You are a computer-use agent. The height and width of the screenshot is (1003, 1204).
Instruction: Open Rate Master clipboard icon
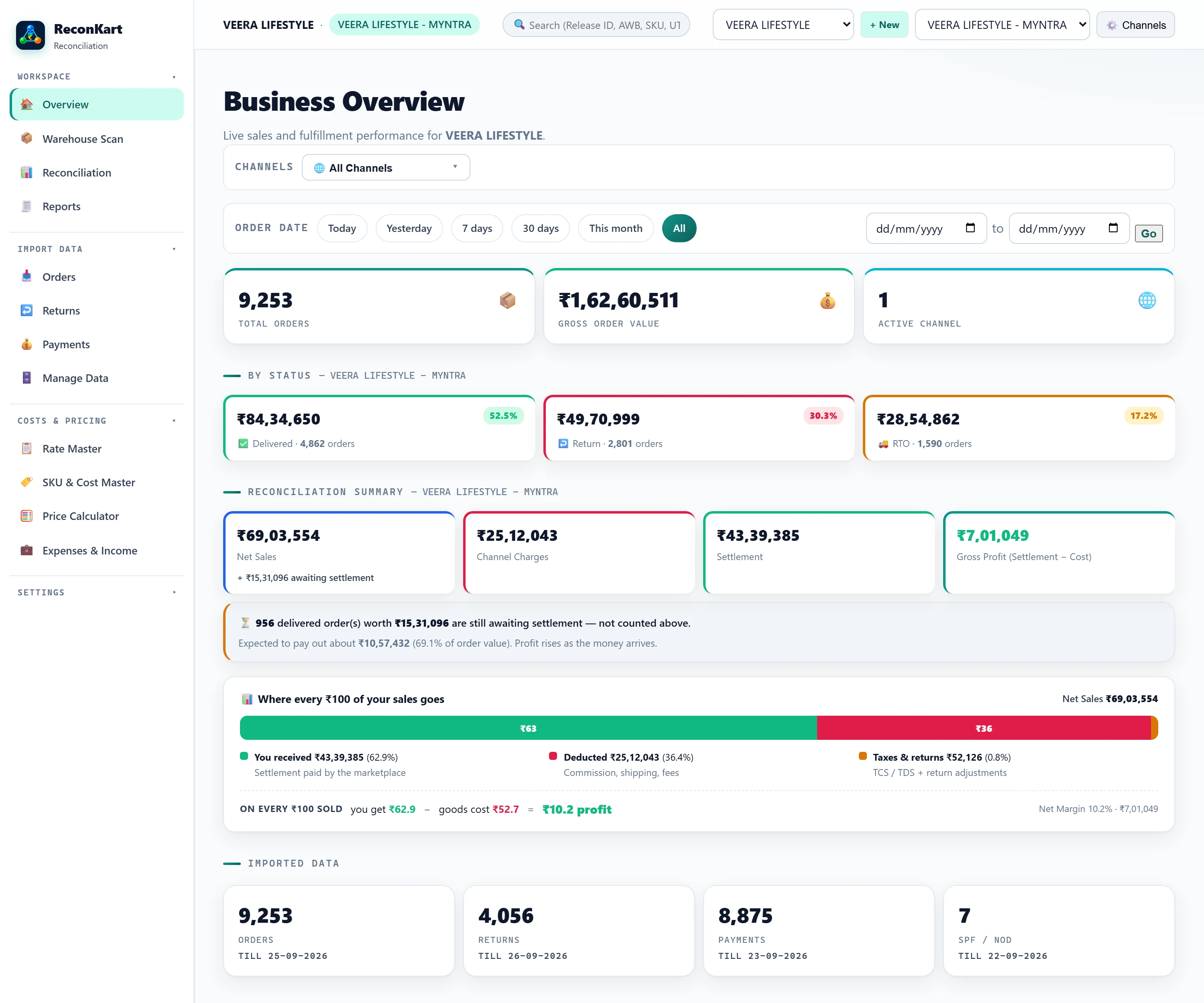click(x=26, y=448)
